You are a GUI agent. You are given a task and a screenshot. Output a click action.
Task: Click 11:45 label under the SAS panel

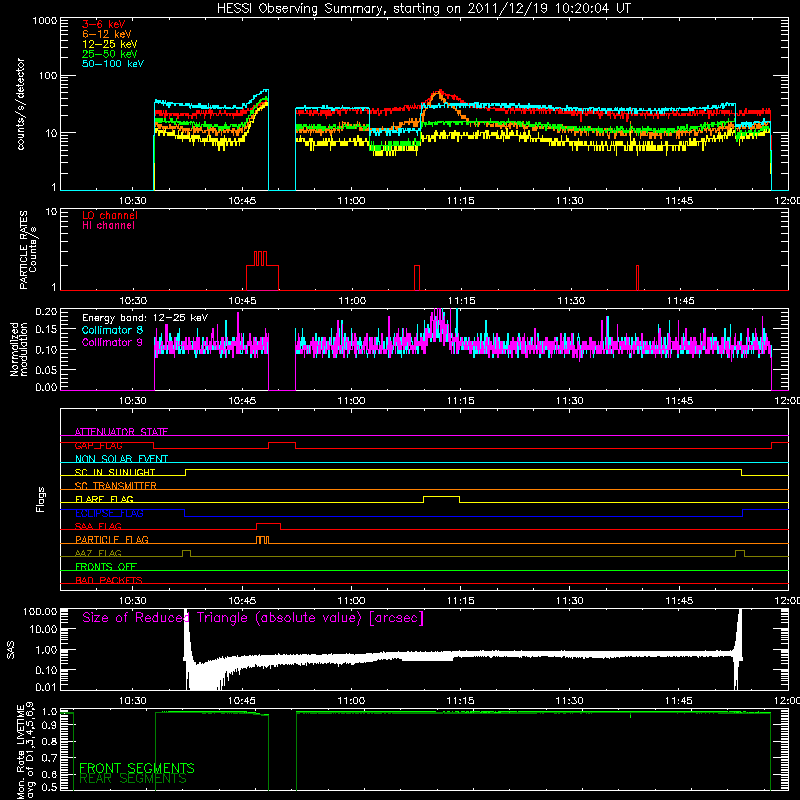click(679, 701)
